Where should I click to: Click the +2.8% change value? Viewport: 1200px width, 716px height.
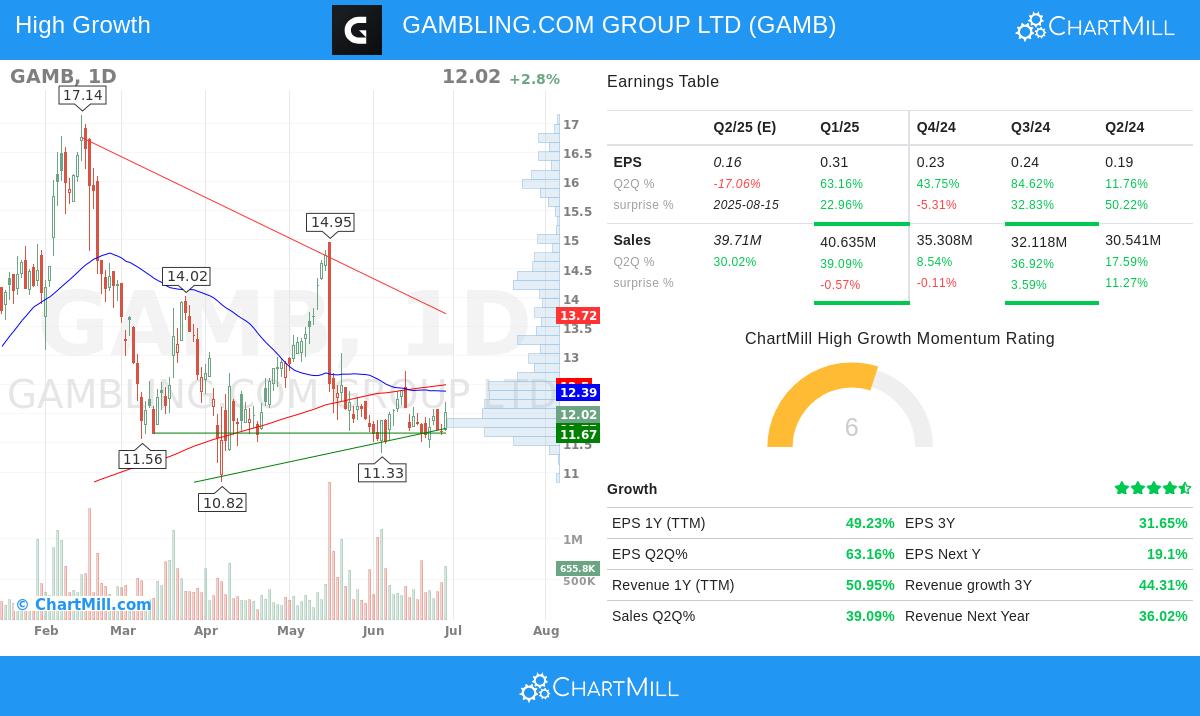[534, 79]
